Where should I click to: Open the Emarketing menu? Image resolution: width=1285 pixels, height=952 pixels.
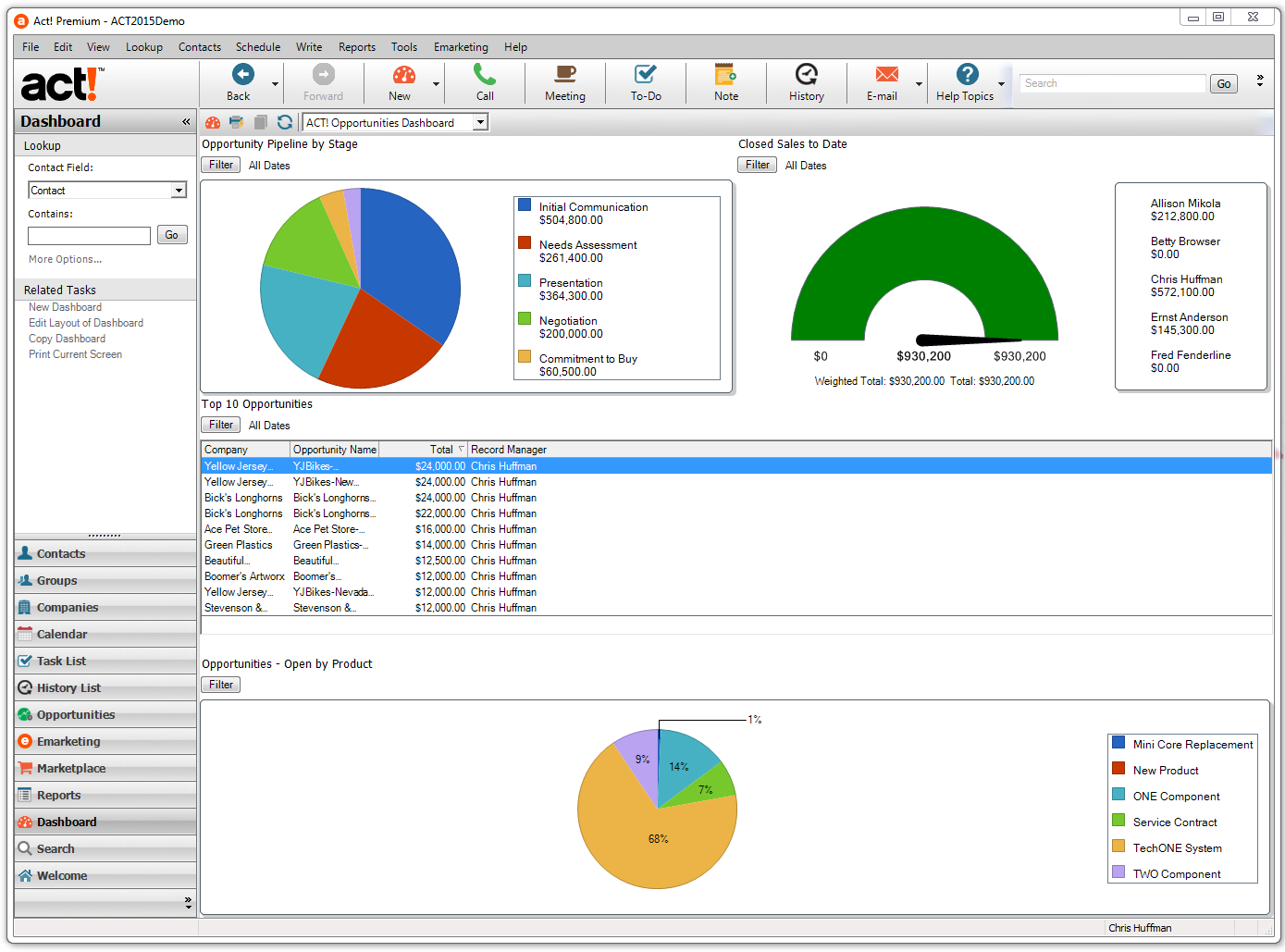(x=461, y=47)
